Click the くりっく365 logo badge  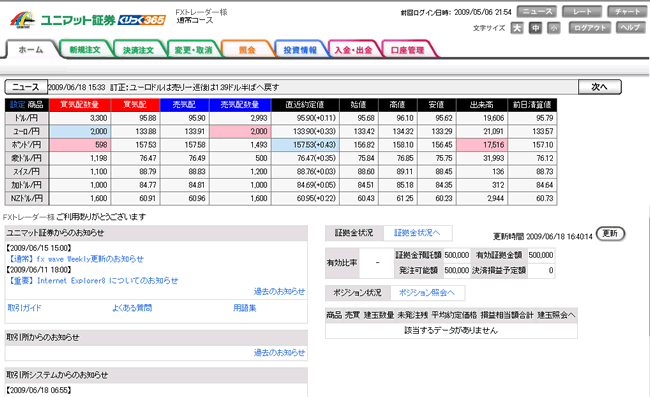(x=142, y=20)
